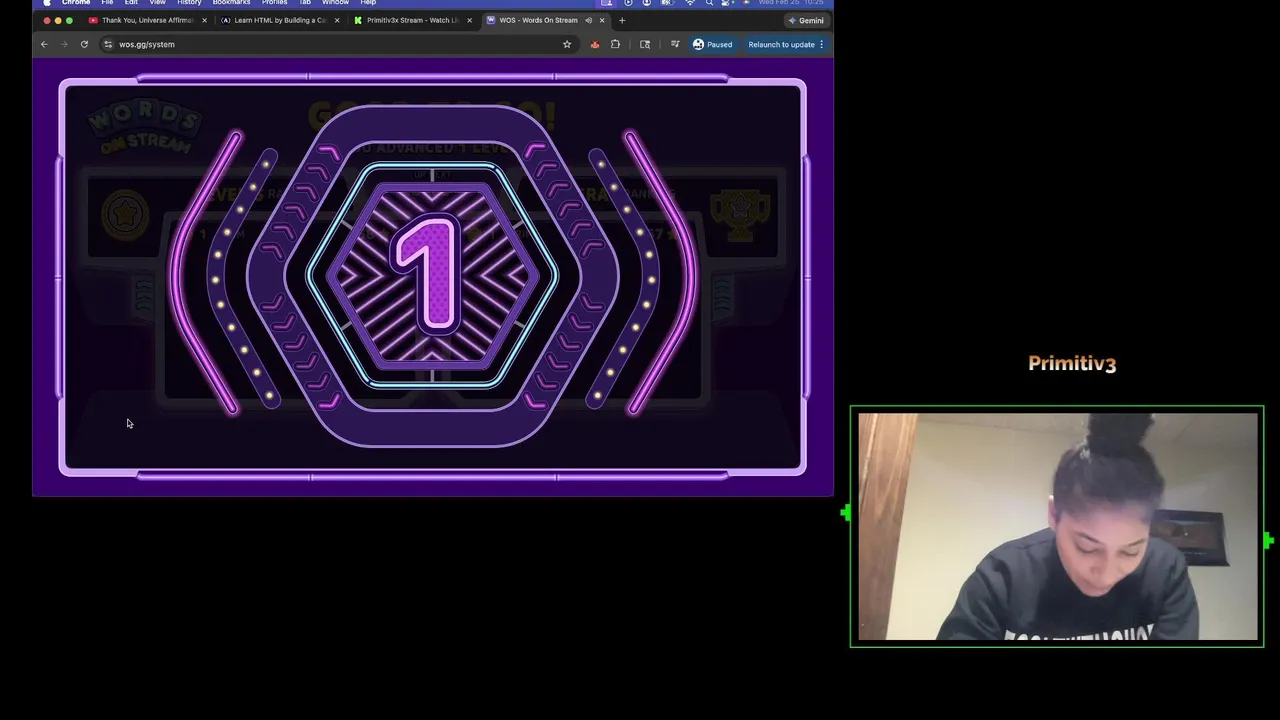This screenshot has width=1280, height=720.
Task: Click the Words On Stream logo
Action: pyautogui.click(x=145, y=128)
